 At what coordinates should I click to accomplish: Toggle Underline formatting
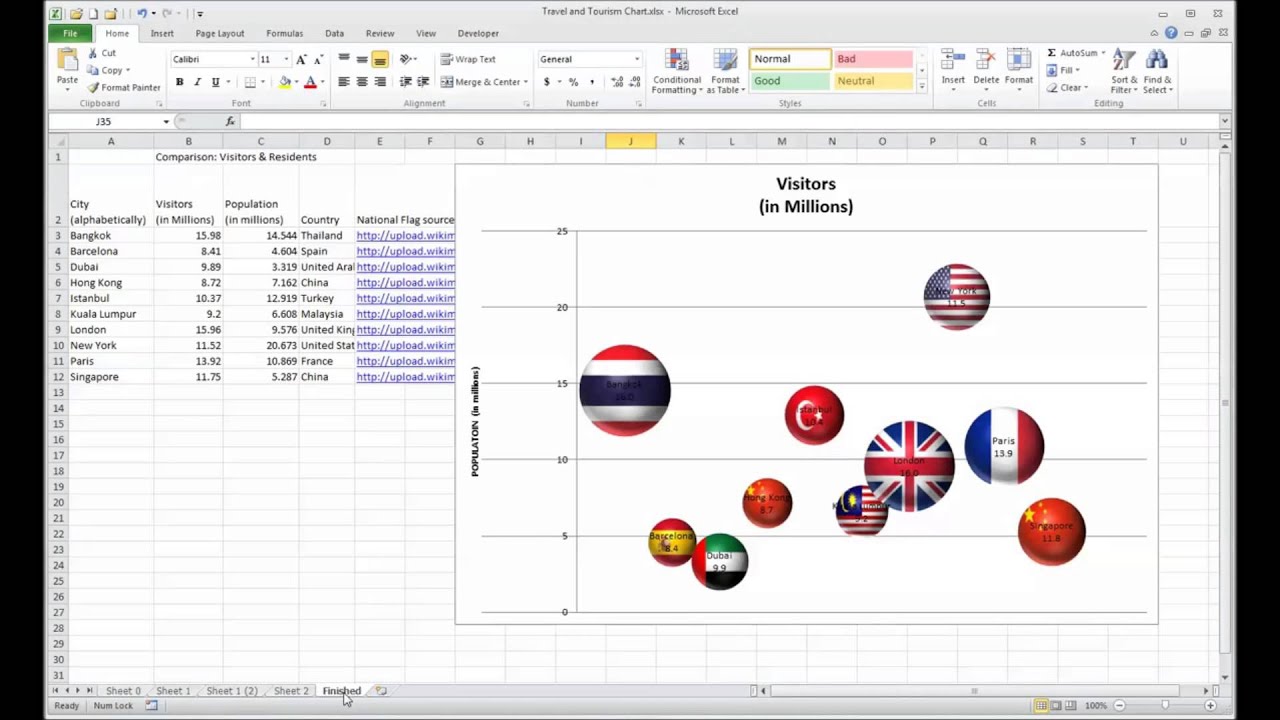pyautogui.click(x=215, y=82)
